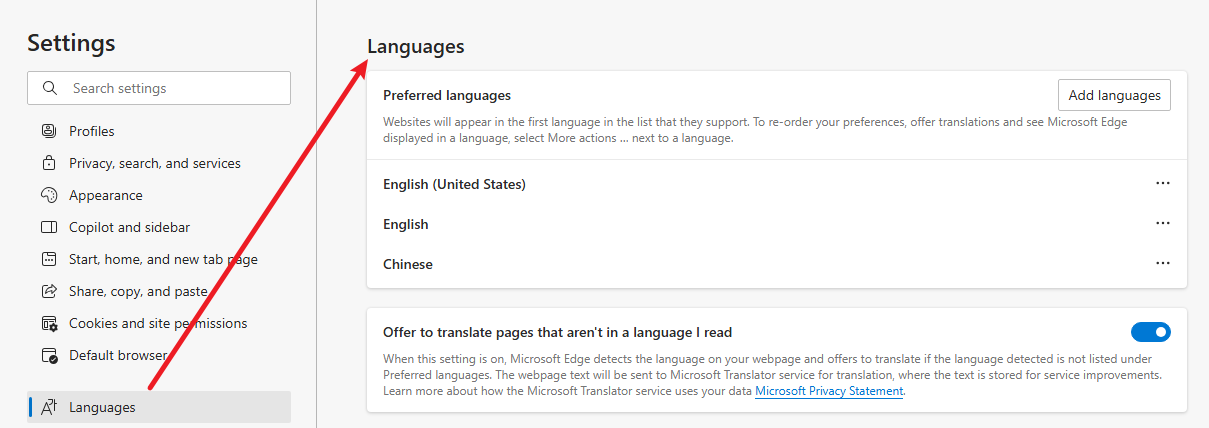Click the English language entry
The width and height of the screenshot is (1209, 428).
776,224
